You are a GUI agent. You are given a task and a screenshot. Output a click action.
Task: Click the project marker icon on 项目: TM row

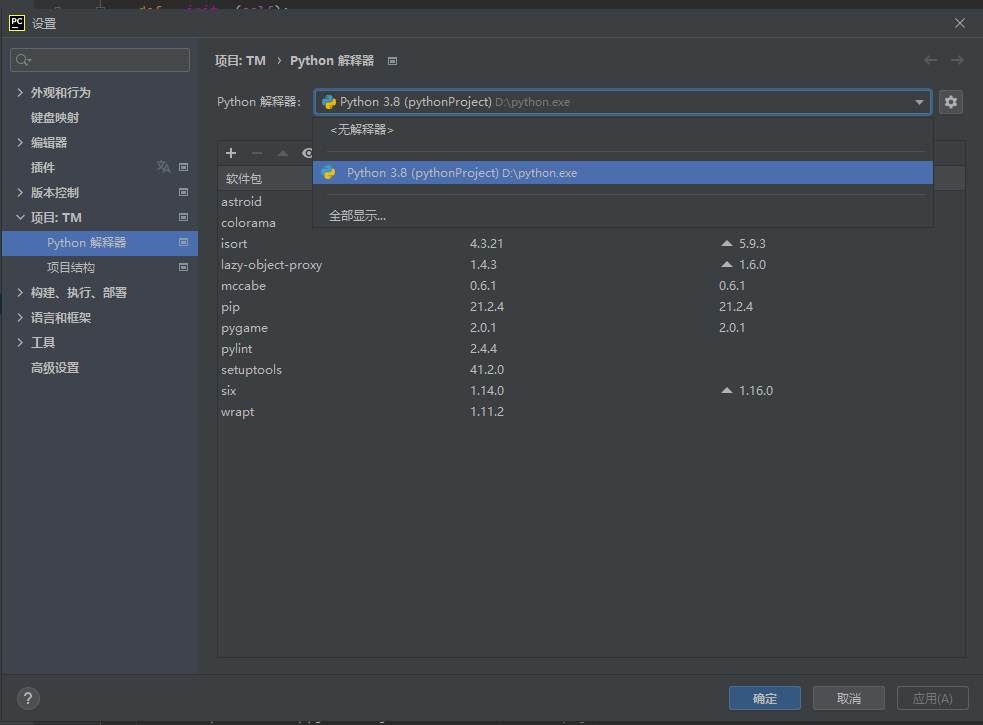184,217
